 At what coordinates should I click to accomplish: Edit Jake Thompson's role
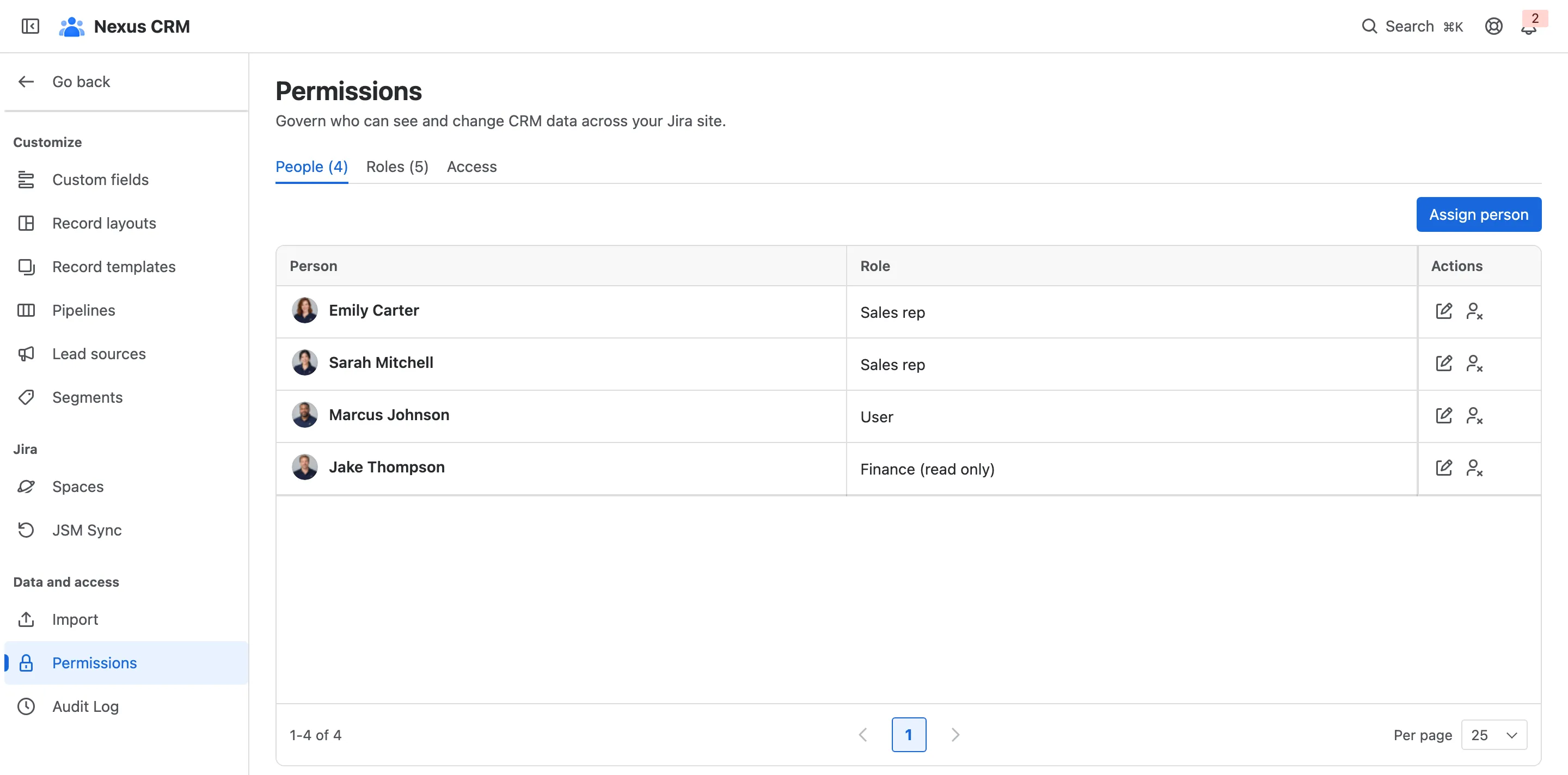click(x=1444, y=468)
